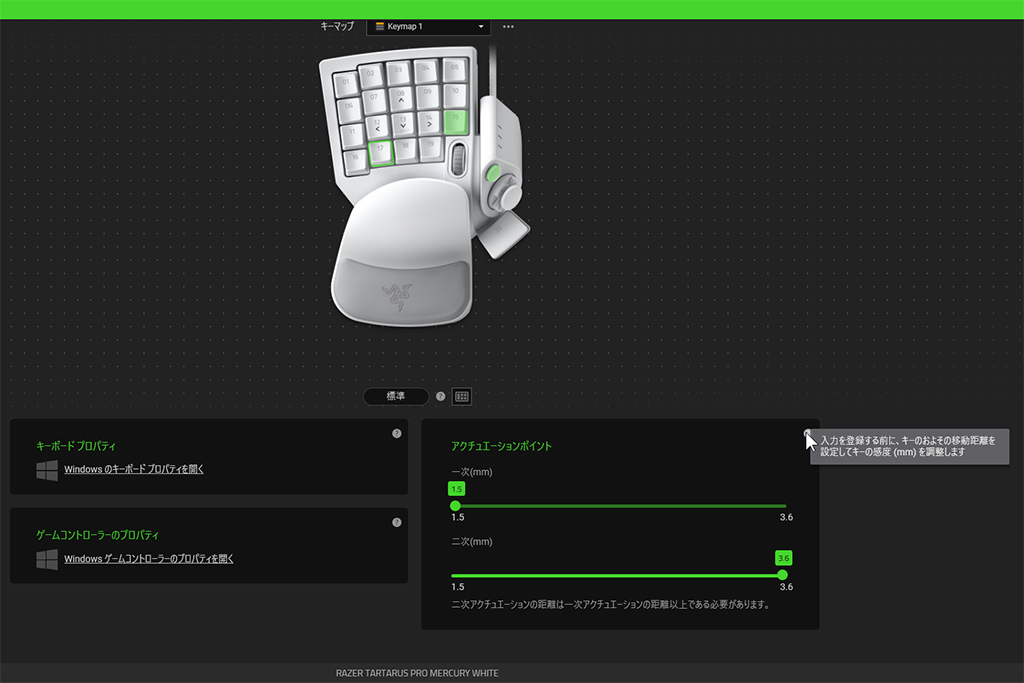Viewport: 1024px width, 683px height.
Task: Open help for ゲームコントローラーのプロパティ panel
Action: pyautogui.click(x=396, y=522)
